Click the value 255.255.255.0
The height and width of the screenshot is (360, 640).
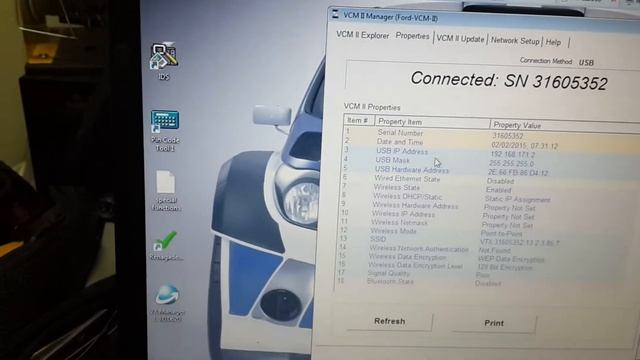(x=511, y=163)
